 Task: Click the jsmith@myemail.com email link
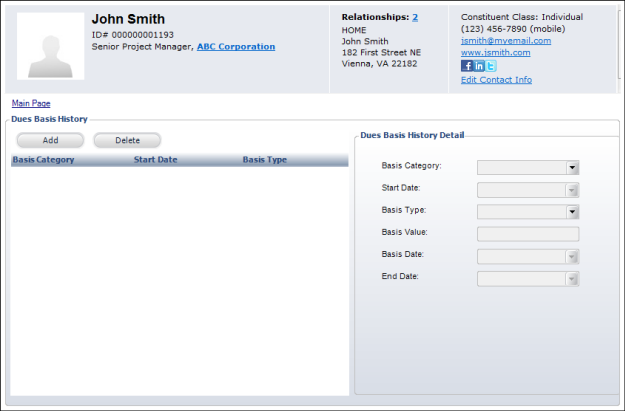(x=505, y=41)
